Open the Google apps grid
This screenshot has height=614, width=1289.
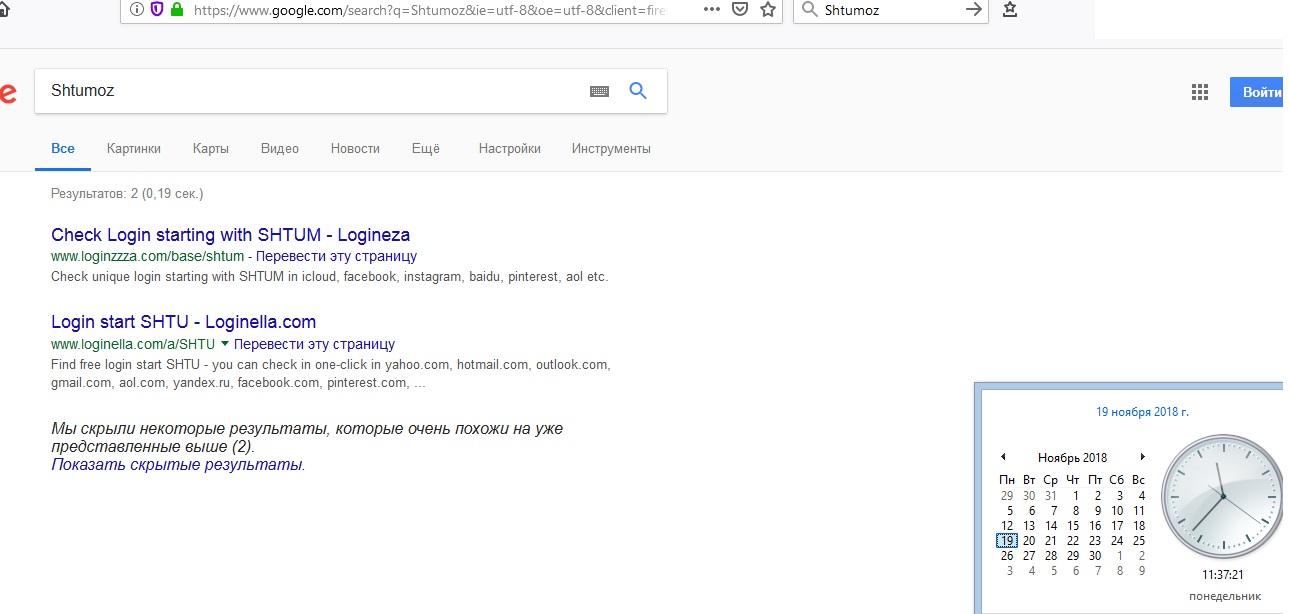point(1200,92)
